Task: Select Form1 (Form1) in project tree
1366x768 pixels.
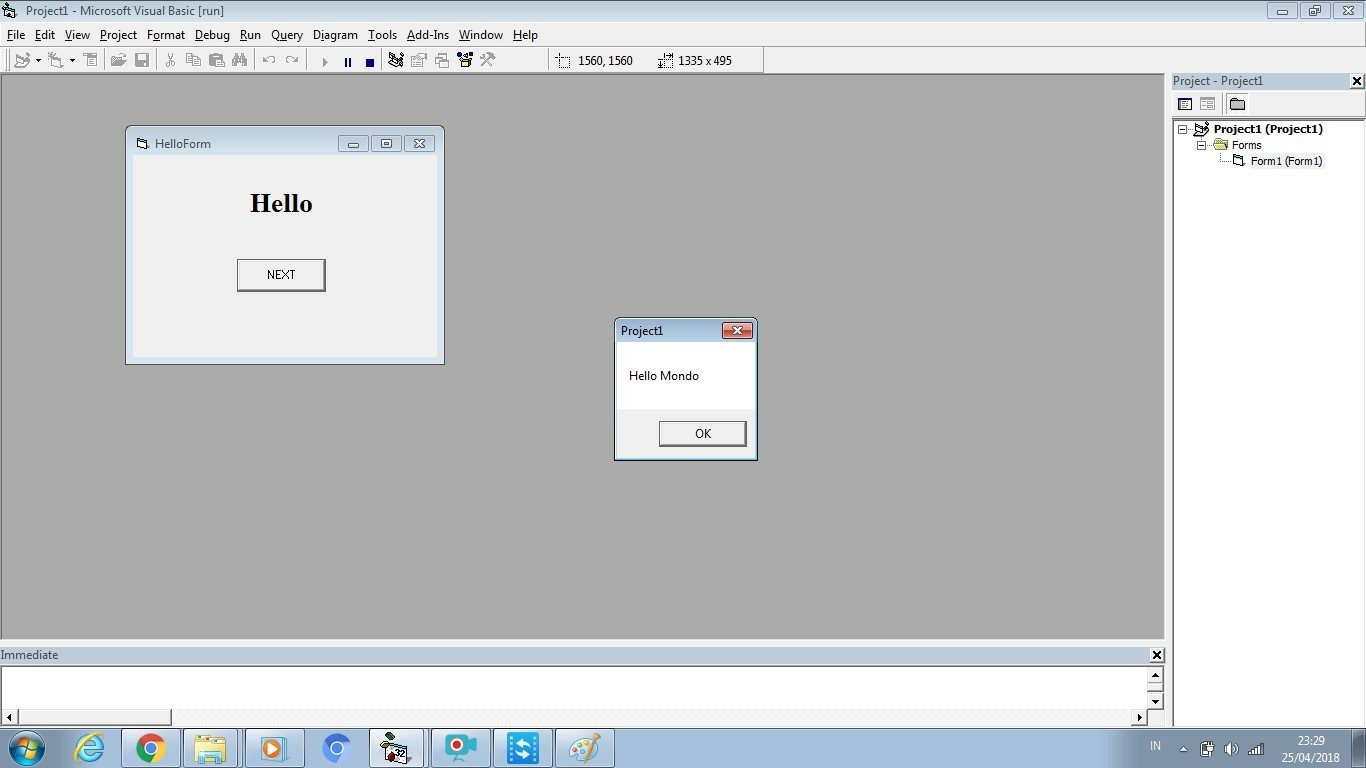Action: pos(1286,161)
